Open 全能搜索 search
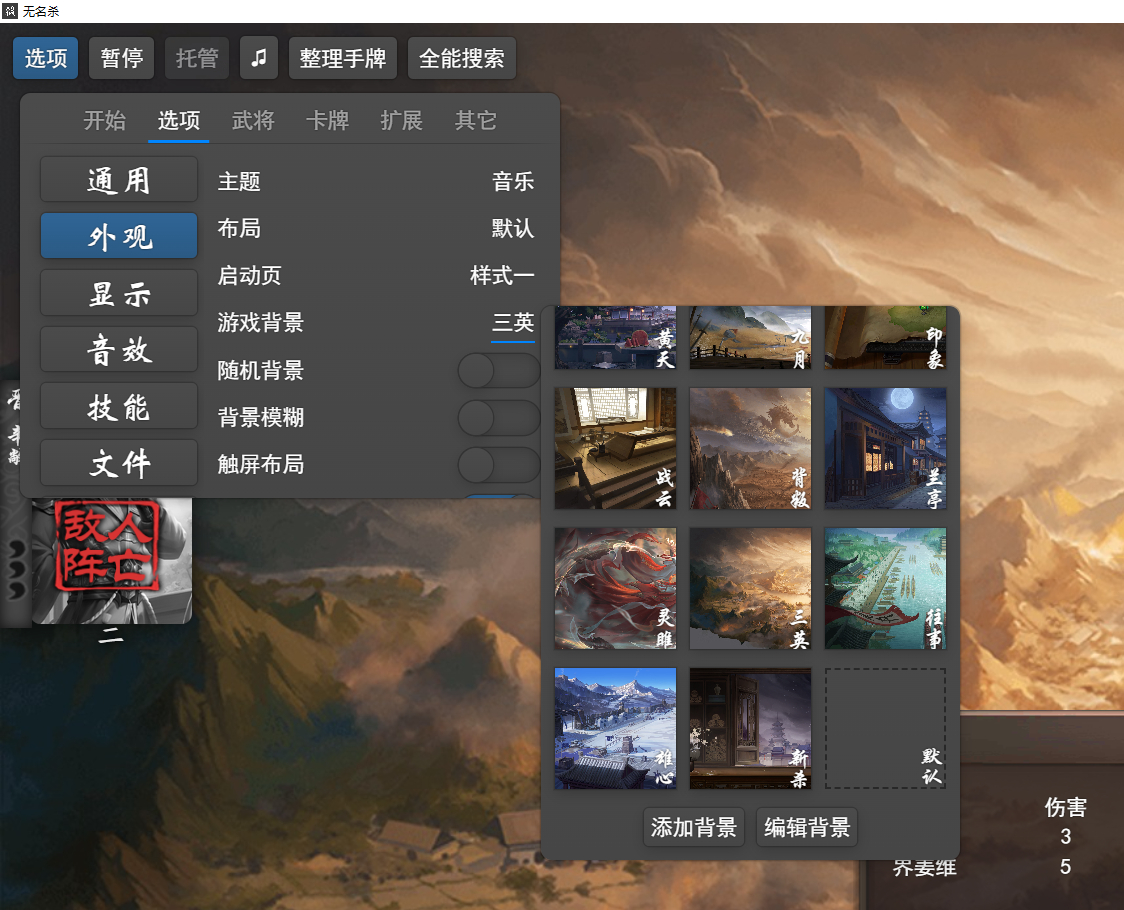Image resolution: width=1124 pixels, height=910 pixels. [x=462, y=57]
